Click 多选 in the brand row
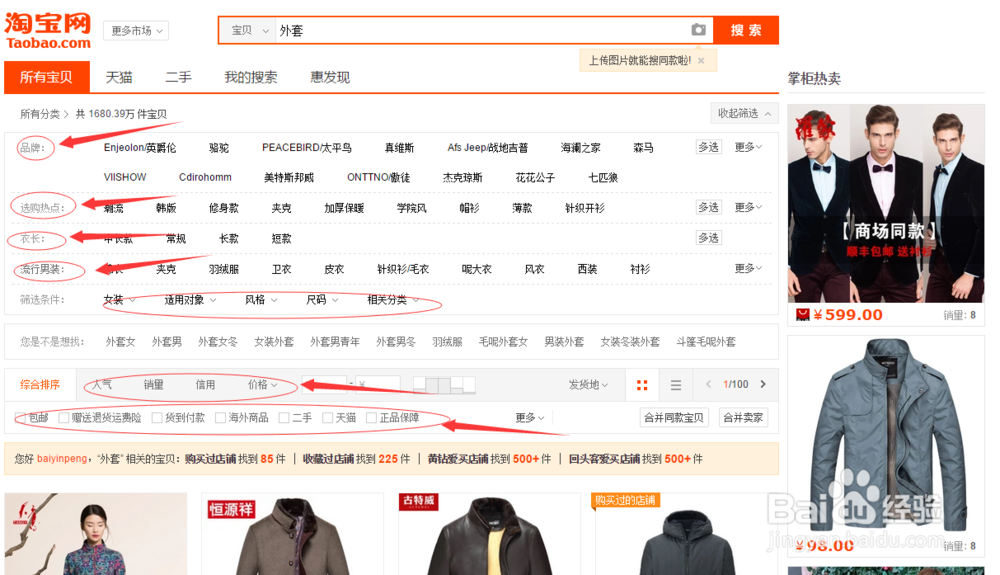The width and height of the screenshot is (1000, 575). pyautogui.click(x=708, y=147)
